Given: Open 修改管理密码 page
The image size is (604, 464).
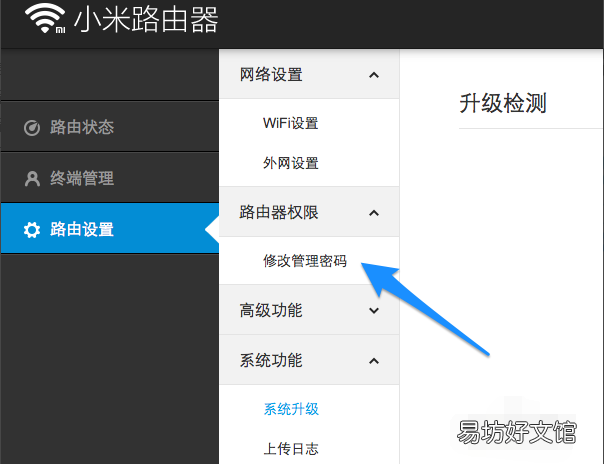Looking at the screenshot, I should 305,261.
